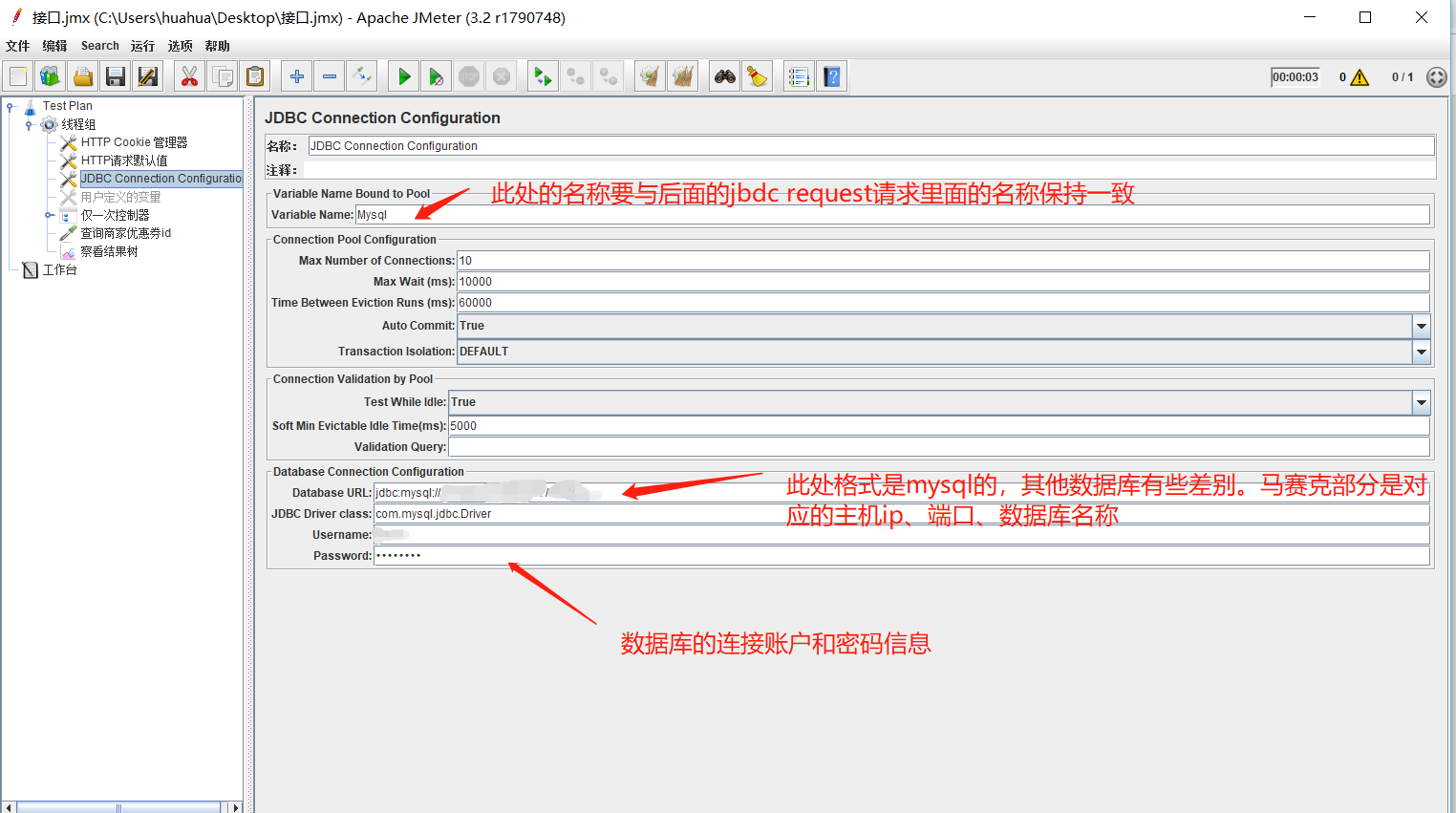Open the Auto Commit dropdown
The image size is (1456, 813).
click(x=1421, y=327)
